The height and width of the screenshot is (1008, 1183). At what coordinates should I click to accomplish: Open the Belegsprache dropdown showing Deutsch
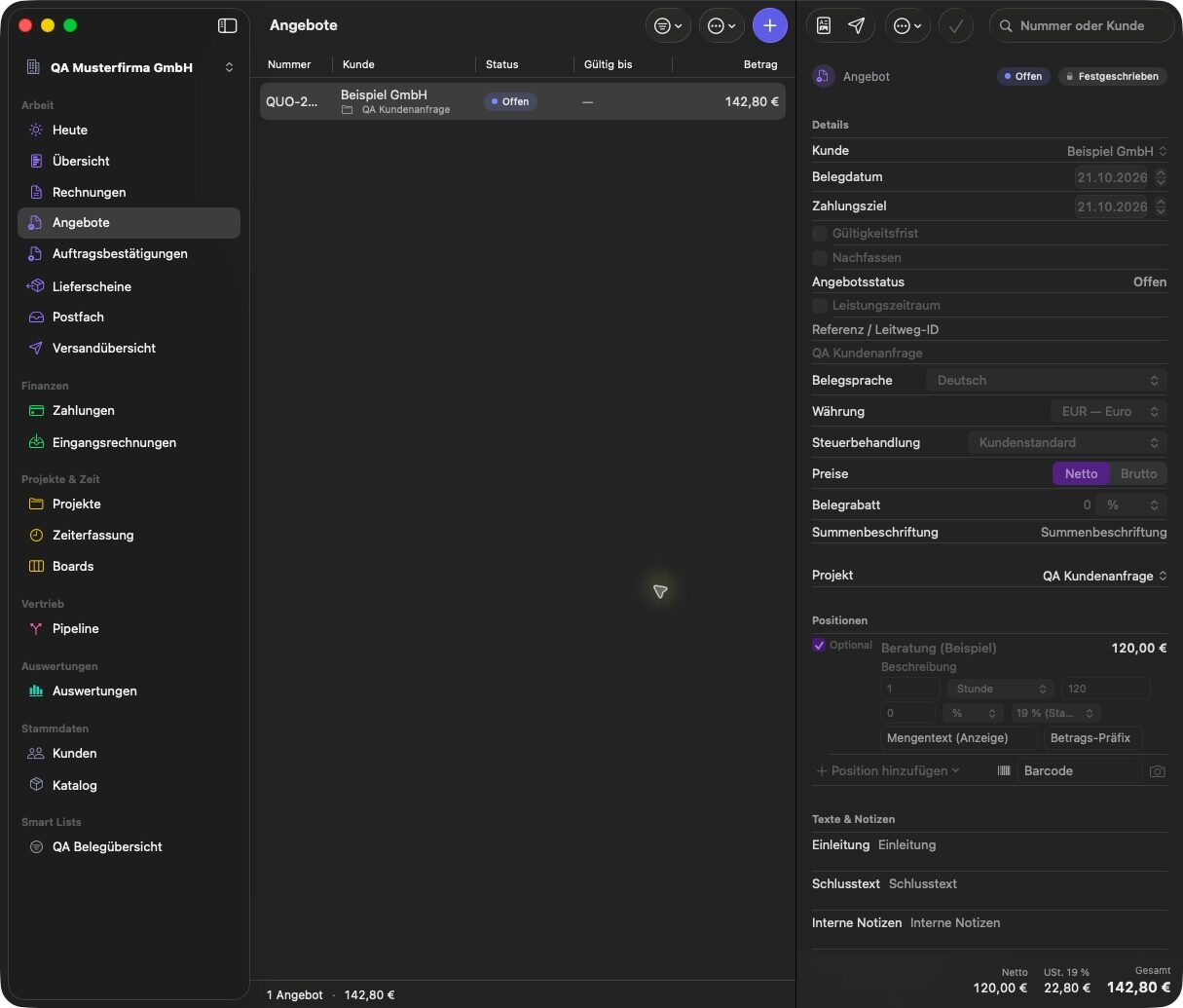tap(1046, 381)
